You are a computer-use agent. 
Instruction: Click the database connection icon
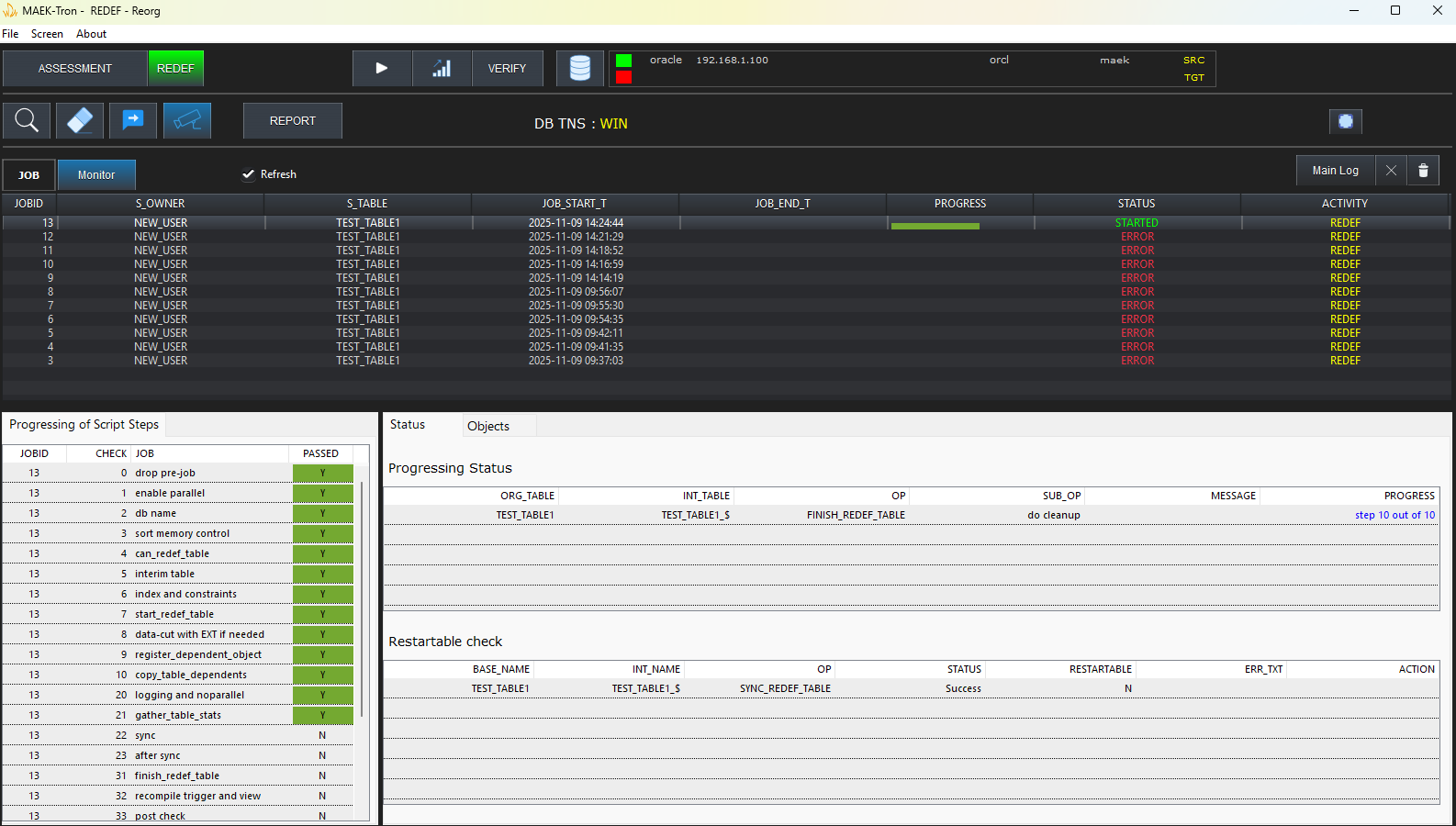coord(580,68)
